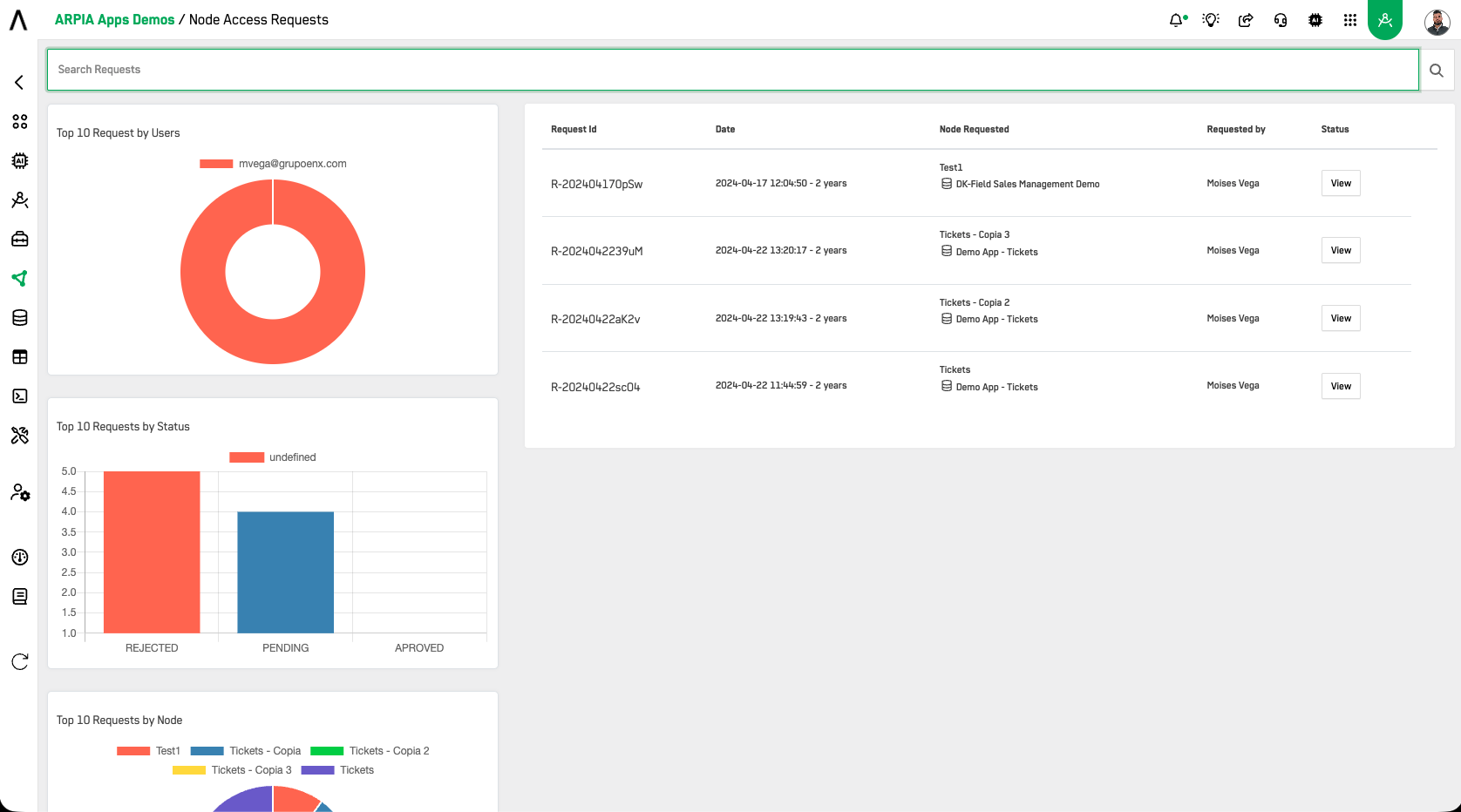
Task: Click the APROVED axis label in the status chart
Action: coord(419,648)
